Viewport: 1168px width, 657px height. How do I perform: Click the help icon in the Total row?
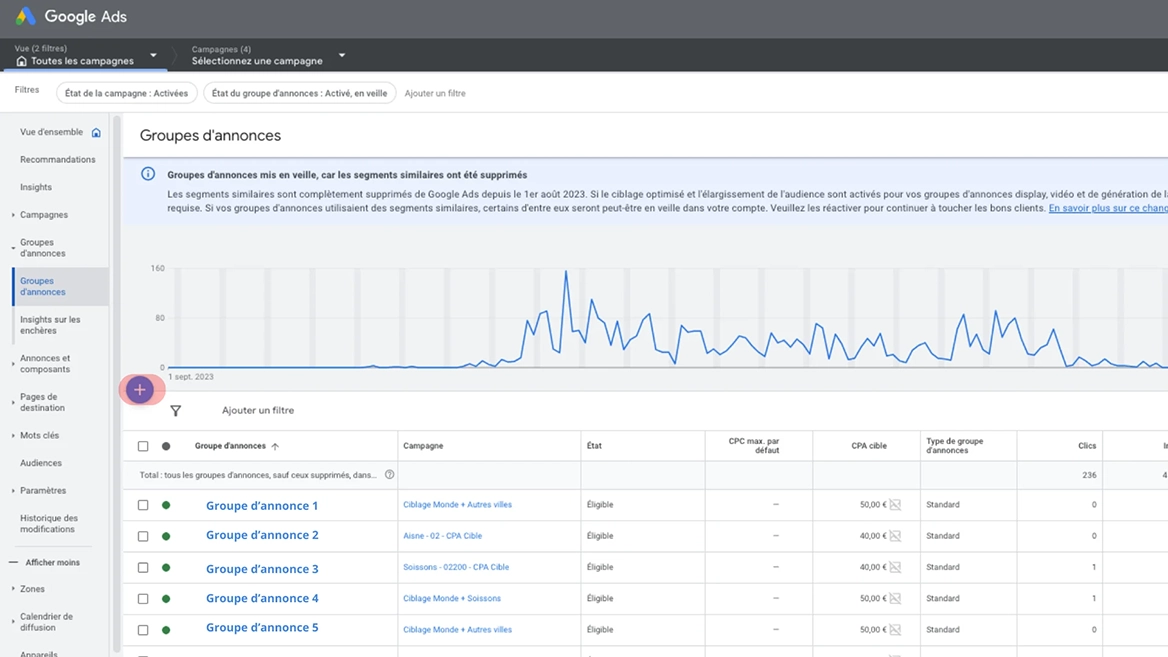coord(389,474)
